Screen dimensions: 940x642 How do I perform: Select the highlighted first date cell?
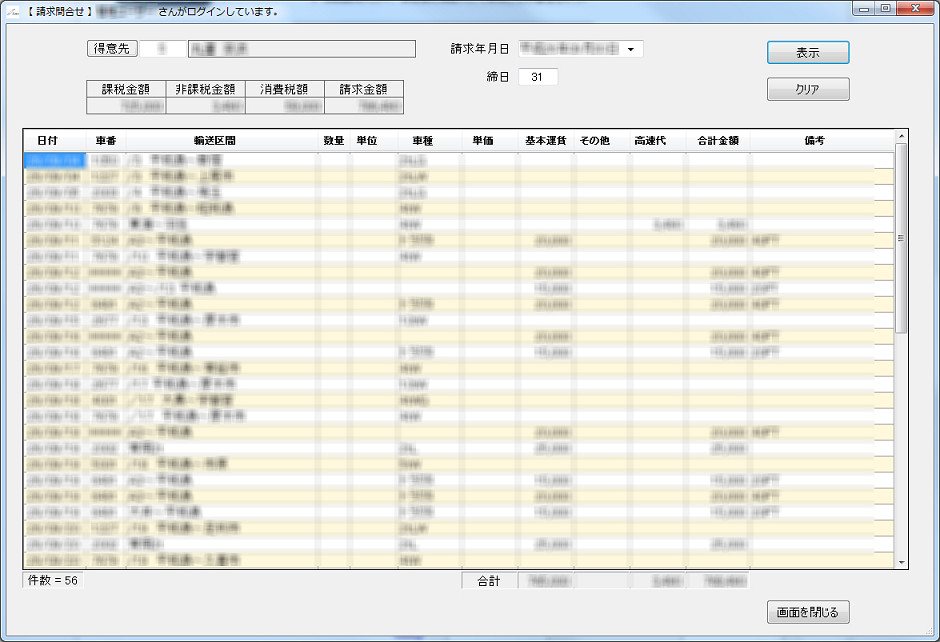click(54, 160)
